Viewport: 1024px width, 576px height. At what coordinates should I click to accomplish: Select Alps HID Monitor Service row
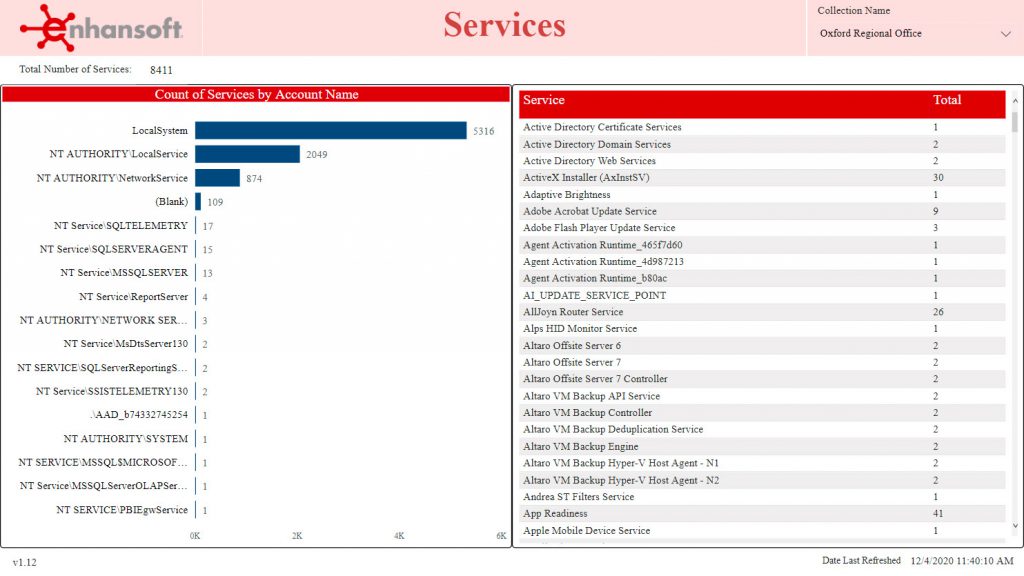[762, 328]
